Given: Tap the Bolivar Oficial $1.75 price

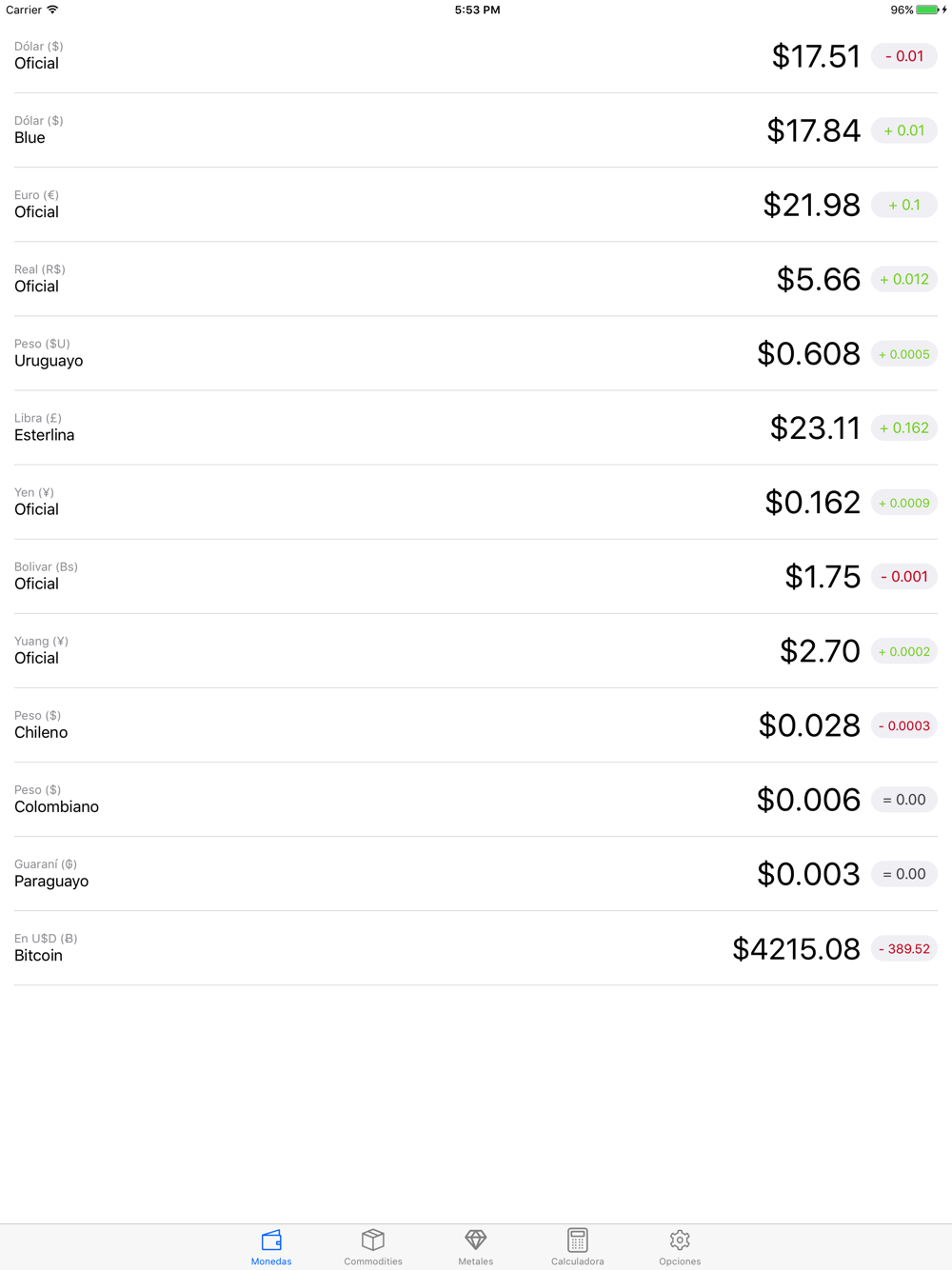Looking at the screenshot, I should point(823,577).
